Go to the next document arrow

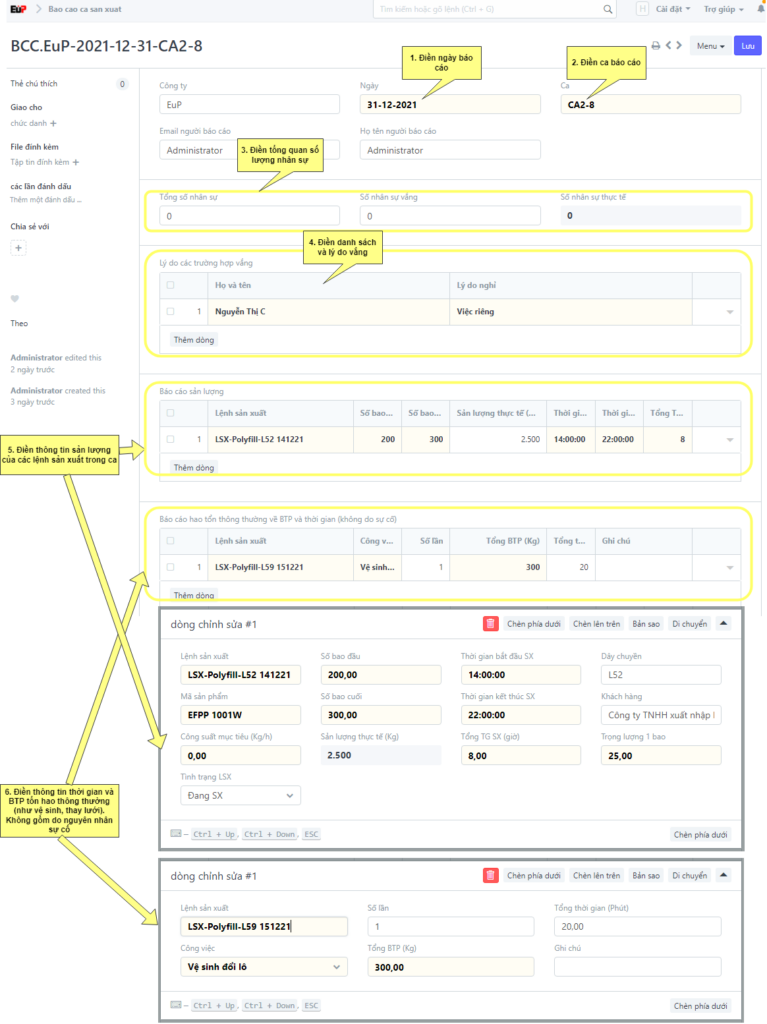point(680,46)
